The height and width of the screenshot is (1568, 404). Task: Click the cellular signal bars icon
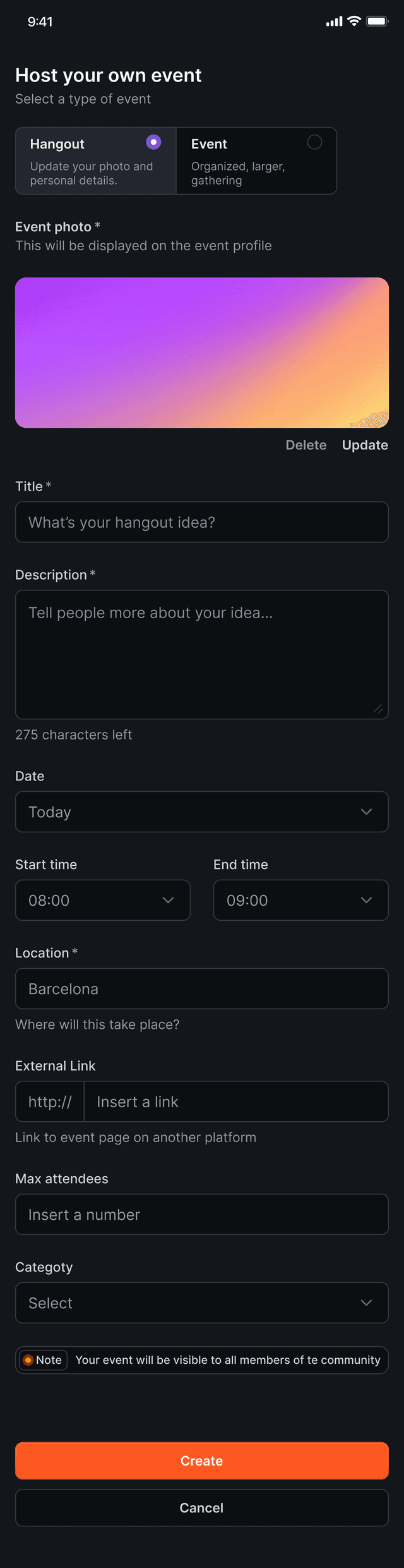coord(334,22)
